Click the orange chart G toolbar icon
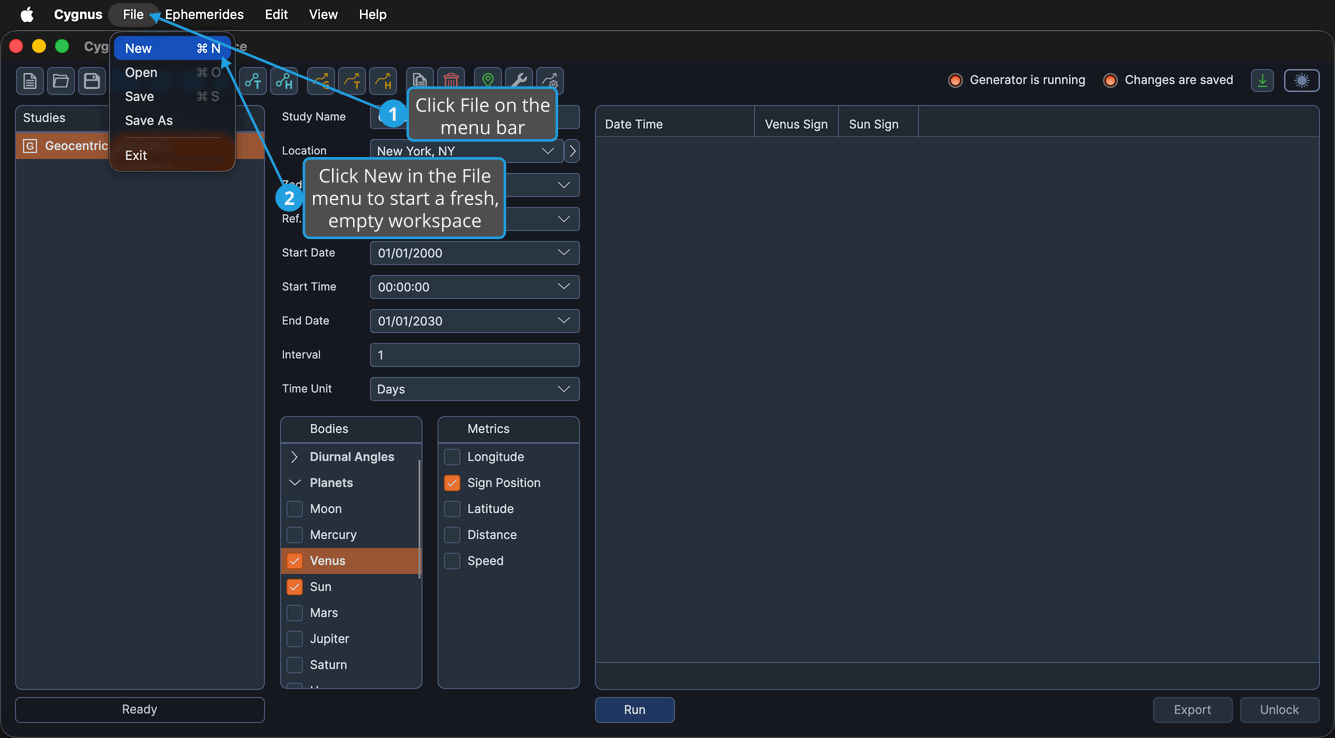 (321, 81)
